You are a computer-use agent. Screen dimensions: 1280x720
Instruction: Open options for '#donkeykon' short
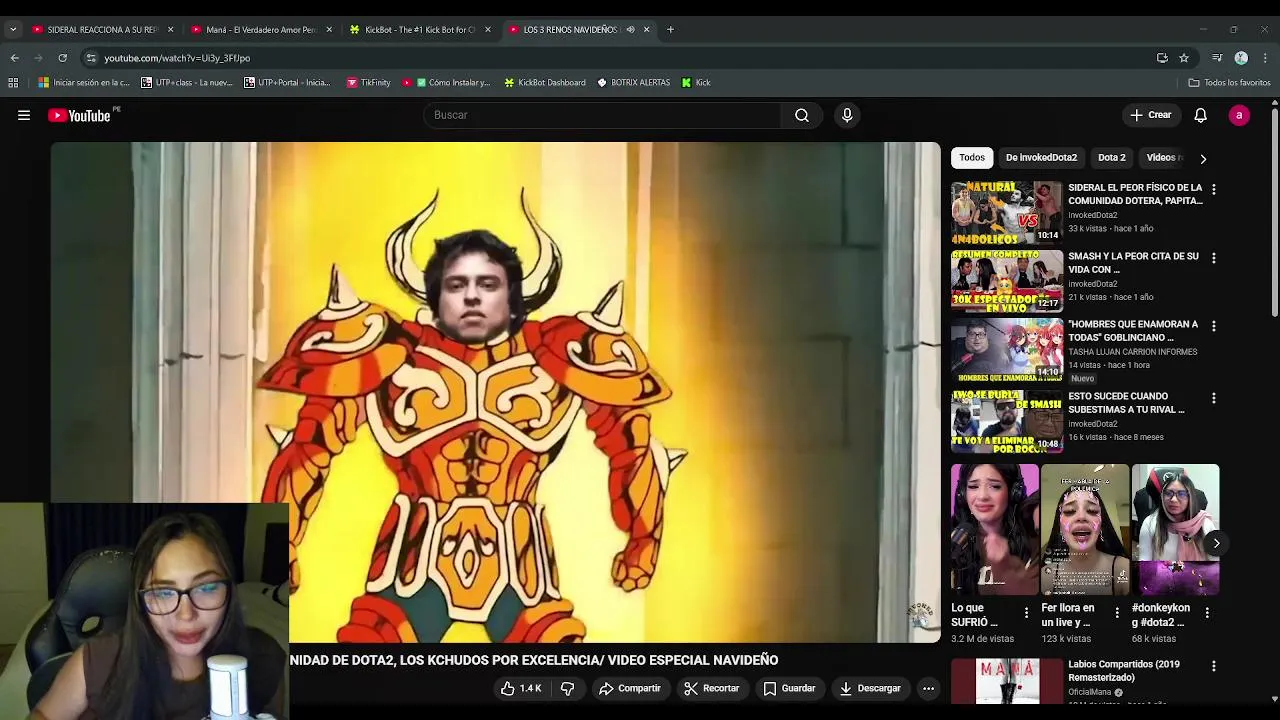tap(1207, 612)
